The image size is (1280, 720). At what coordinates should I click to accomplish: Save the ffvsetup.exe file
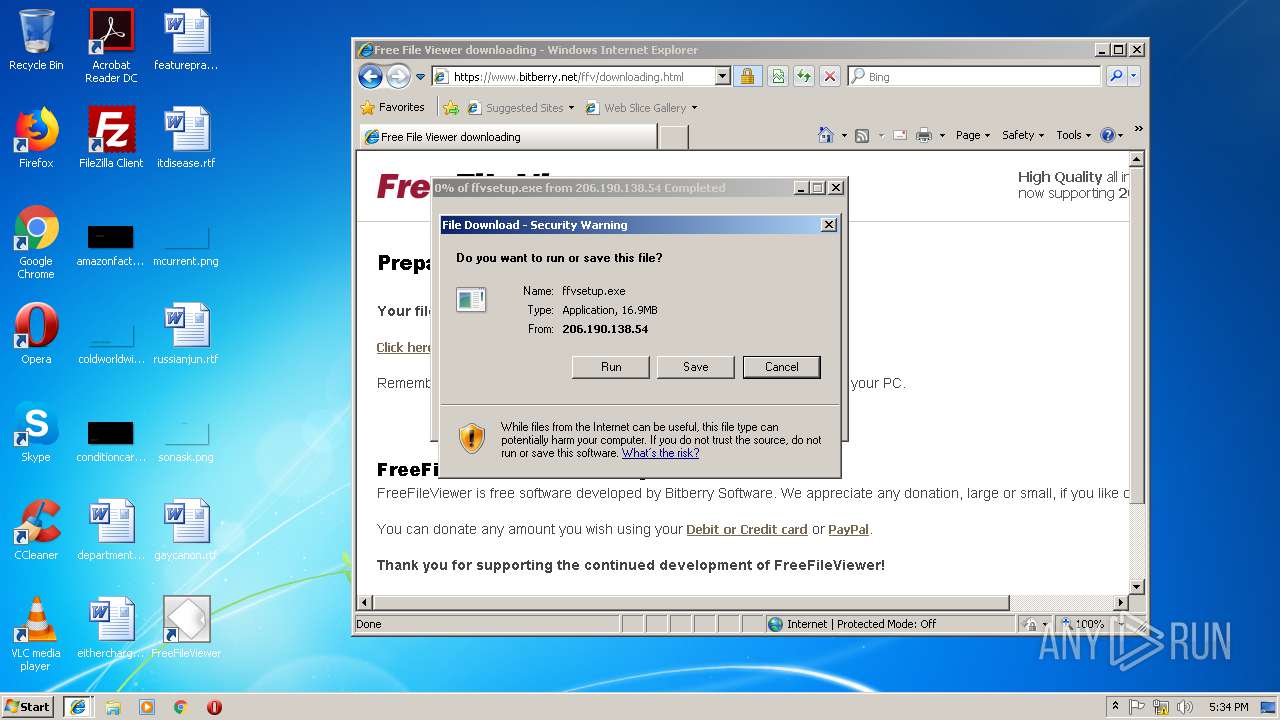[x=696, y=367]
